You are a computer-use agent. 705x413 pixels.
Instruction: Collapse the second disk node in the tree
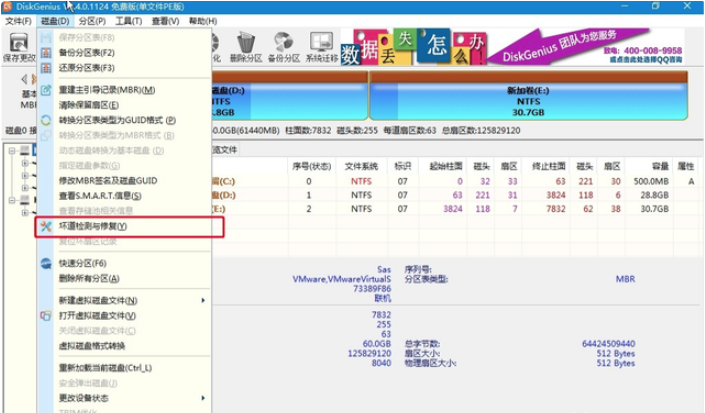pyautogui.click(x=12, y=200)
